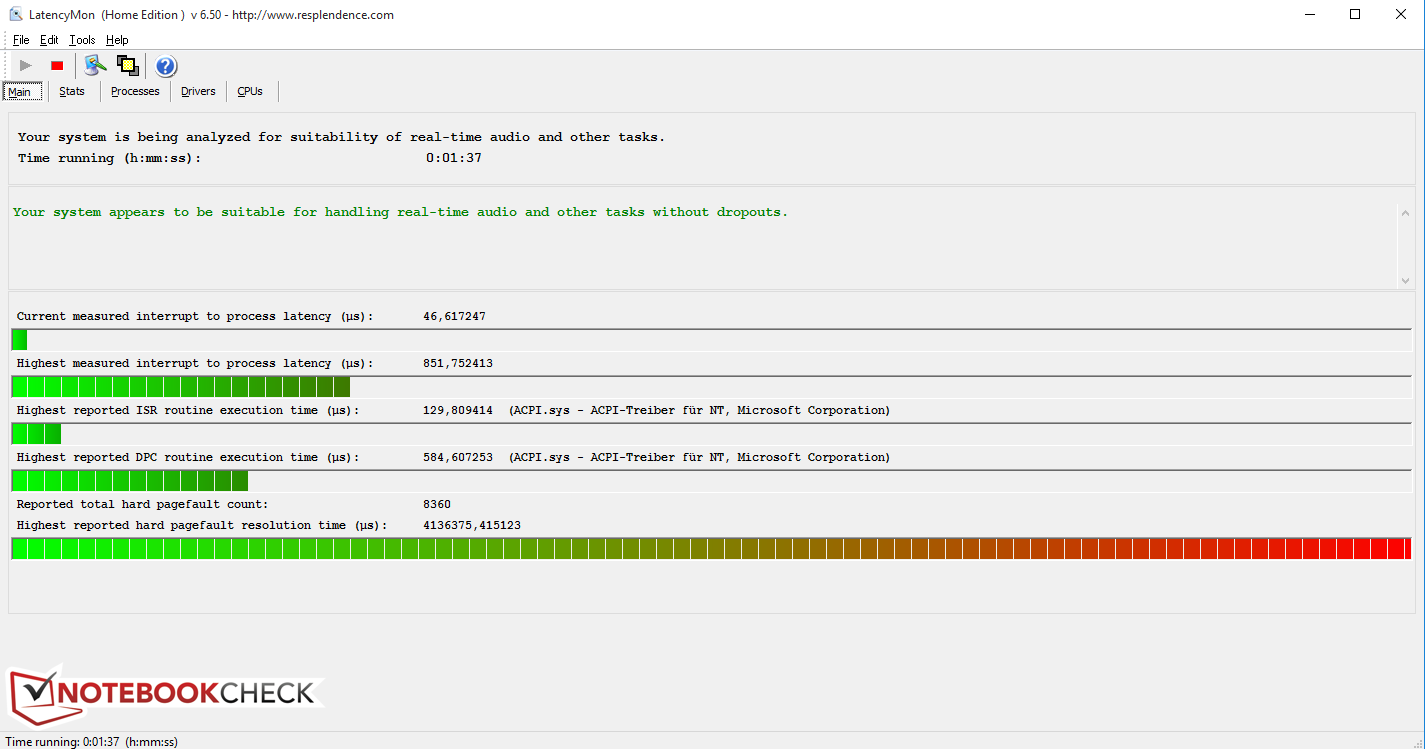Click the highest interrupt to process latency bar
The image size is (1425, 749).
coord(711,387)
